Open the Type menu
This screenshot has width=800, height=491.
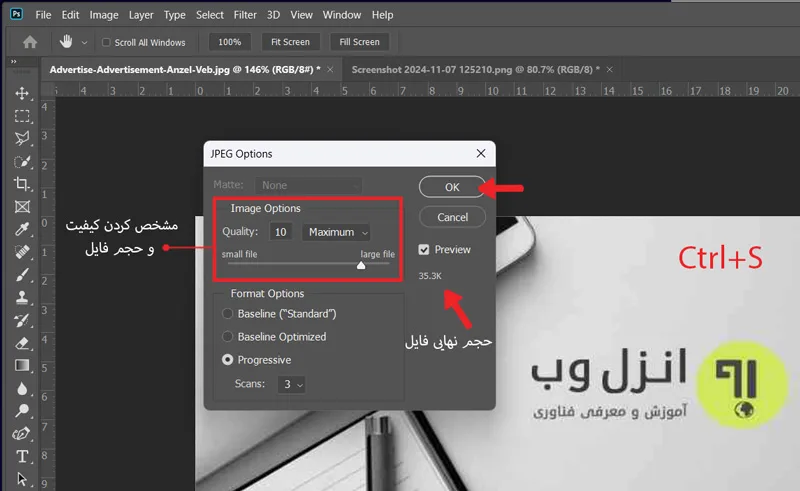point(174,15)
